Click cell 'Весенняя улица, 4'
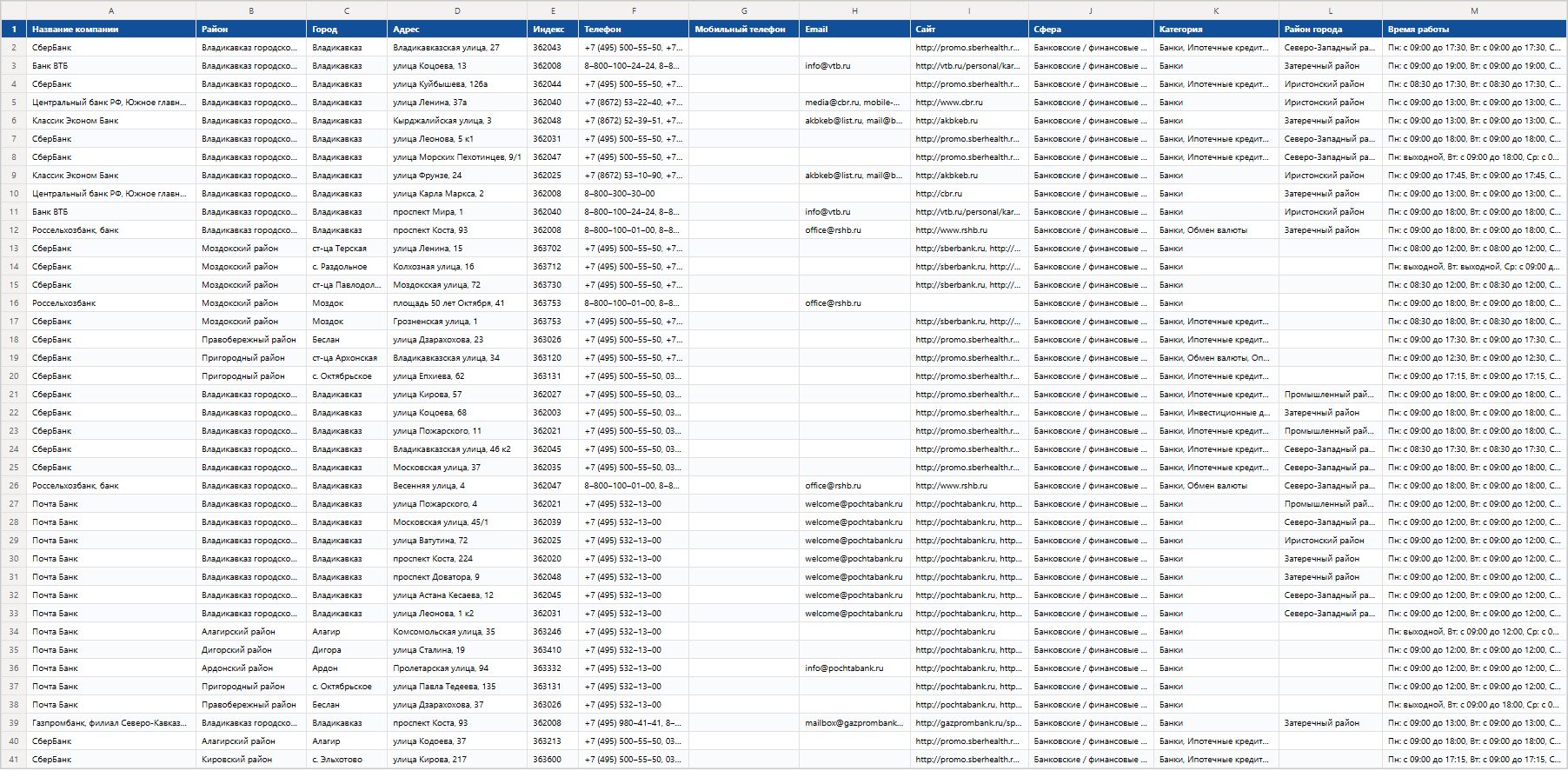The height and width of the screenshot is (784, 1568). click(x=457, y=486)
